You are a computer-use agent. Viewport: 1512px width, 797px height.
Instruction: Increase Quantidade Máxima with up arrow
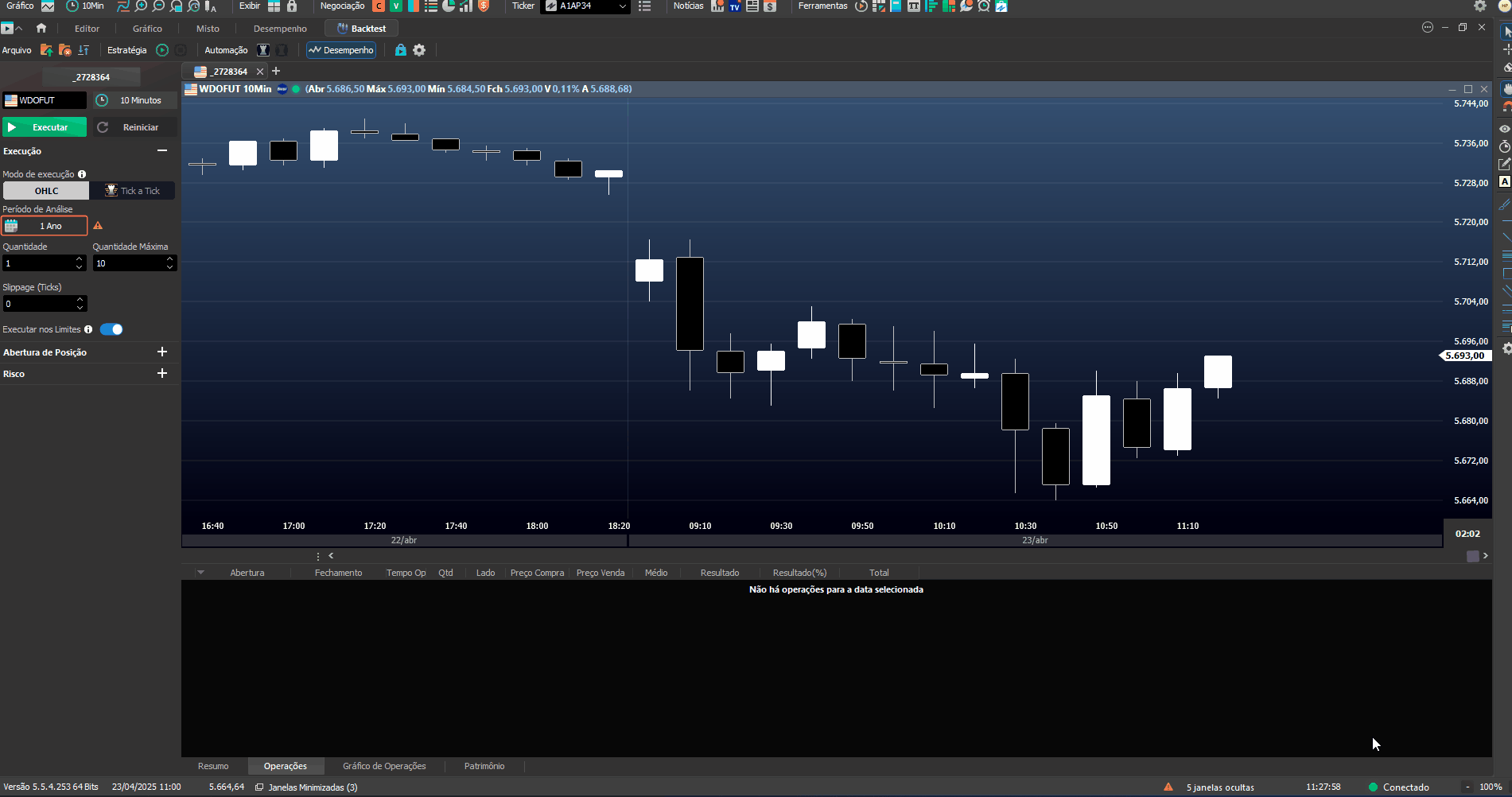pos(170,259)
